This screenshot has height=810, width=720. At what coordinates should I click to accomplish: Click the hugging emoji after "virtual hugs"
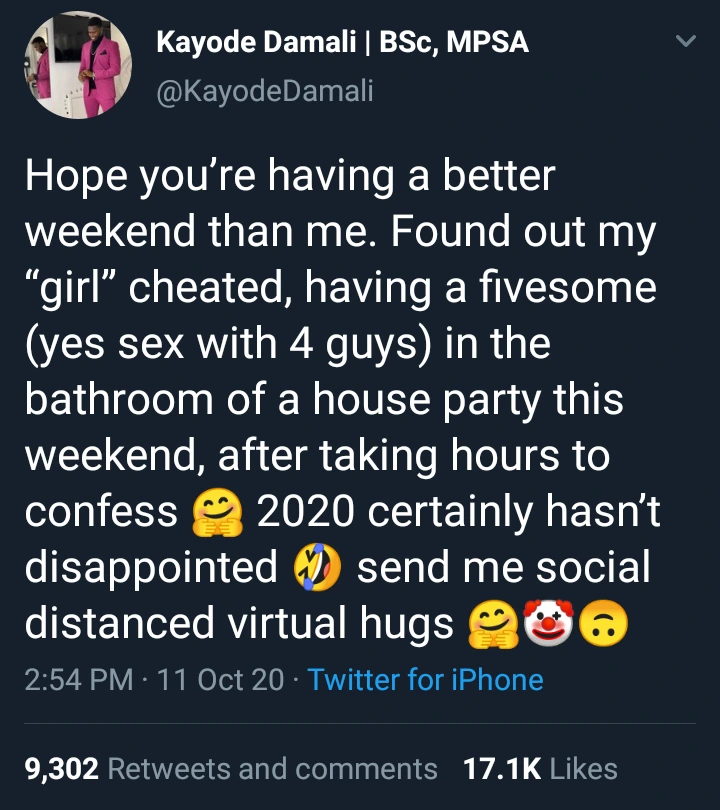(489, 625)
